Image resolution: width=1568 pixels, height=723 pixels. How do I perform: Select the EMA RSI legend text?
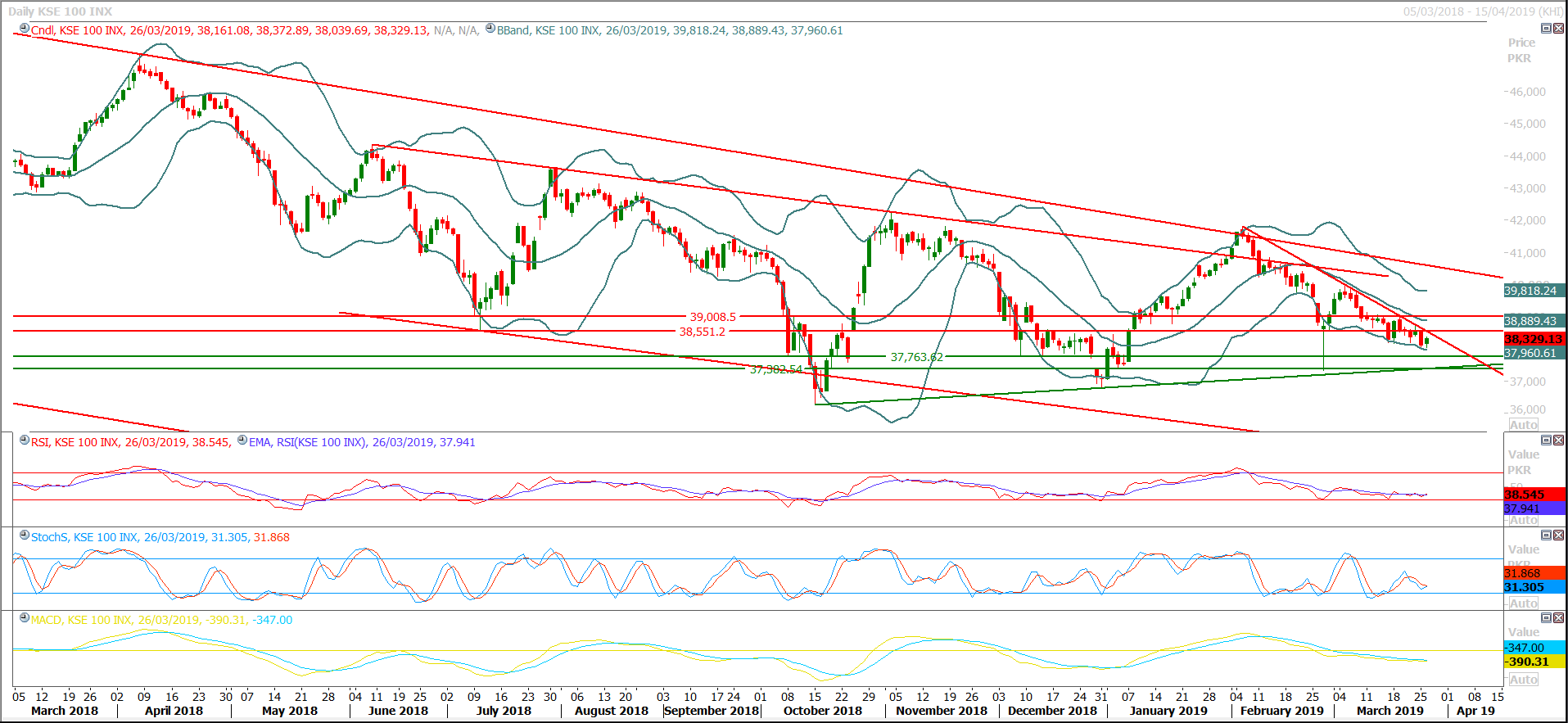point(362,442)
